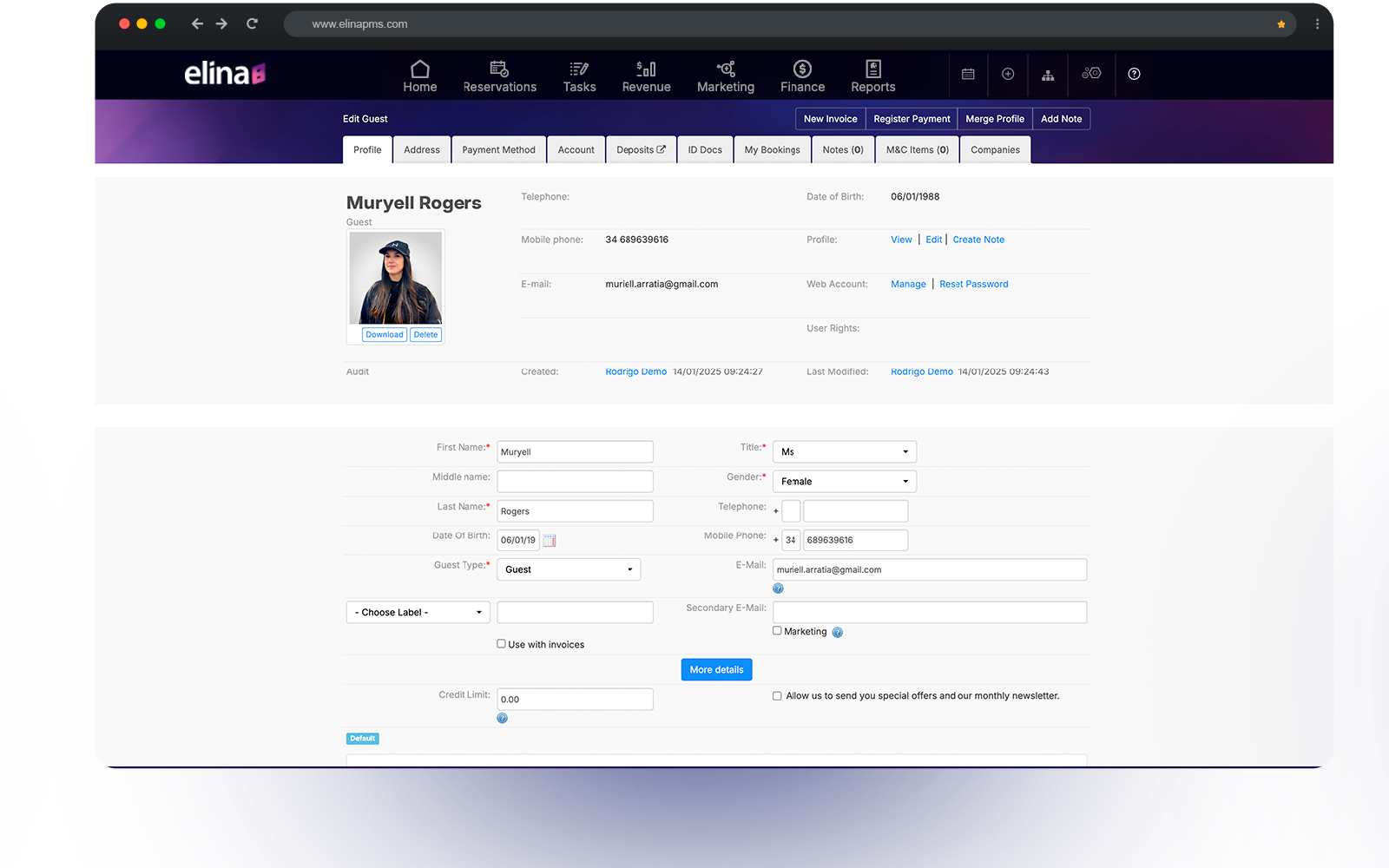1389x868 pixels.
Task: Click the Middle name input field
Action: tap(576, 481)
